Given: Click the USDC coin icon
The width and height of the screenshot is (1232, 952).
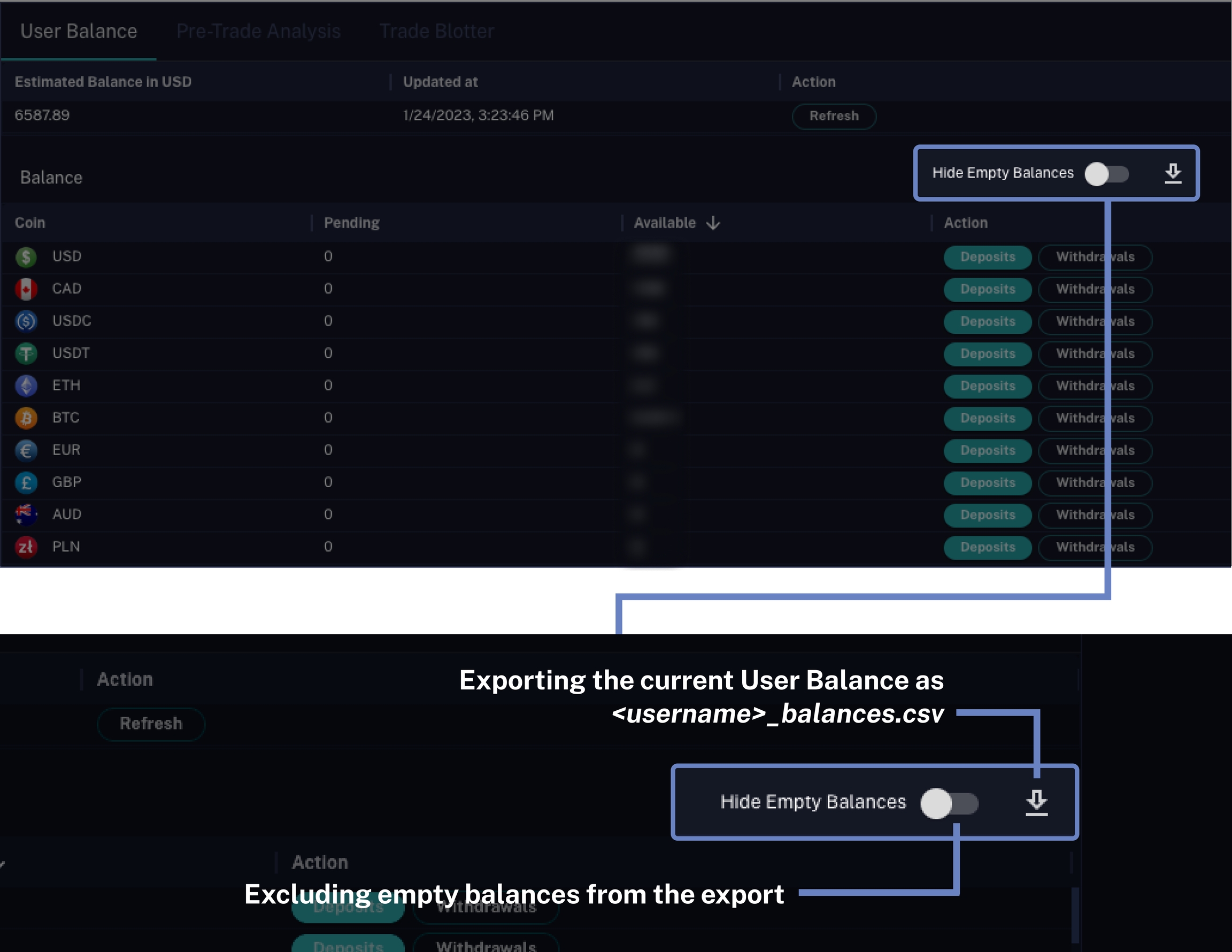Looking at the screenshot, I should point(26,321).
